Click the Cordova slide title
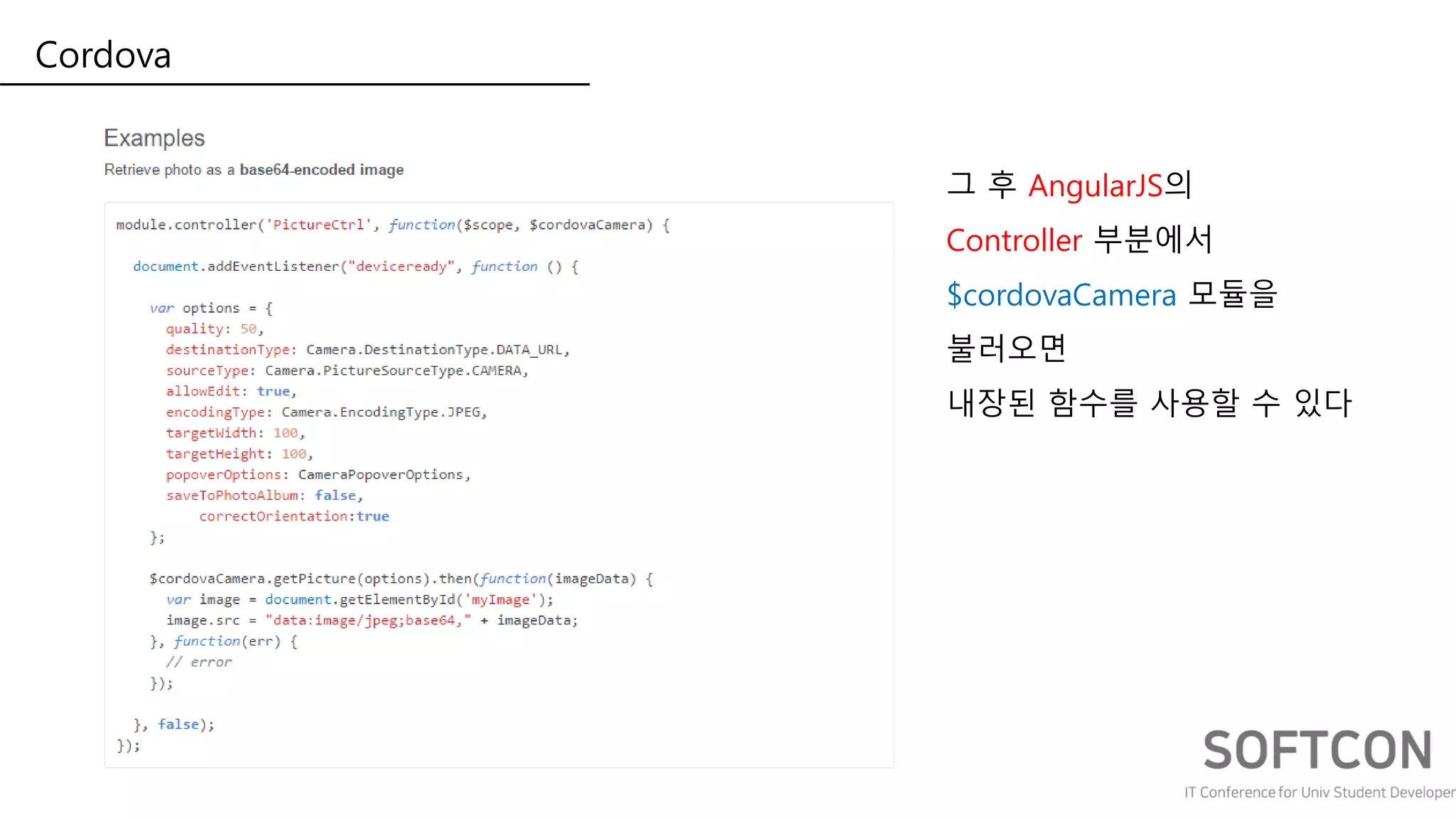 [x=103, y=55]
